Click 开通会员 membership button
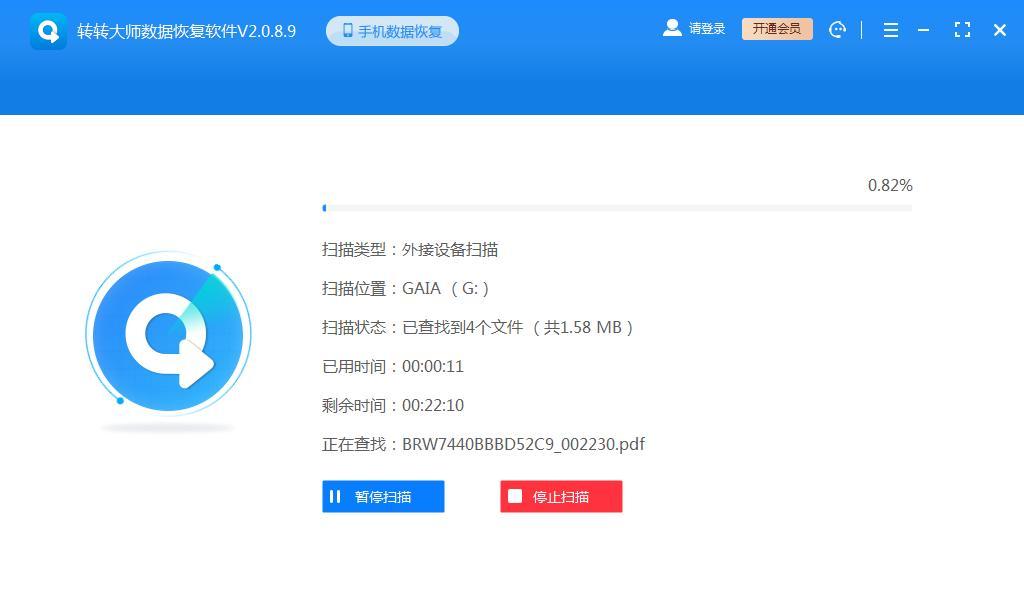Image resolution: width=1024 pixels, height=614 pixels. [x=777, y=29]
